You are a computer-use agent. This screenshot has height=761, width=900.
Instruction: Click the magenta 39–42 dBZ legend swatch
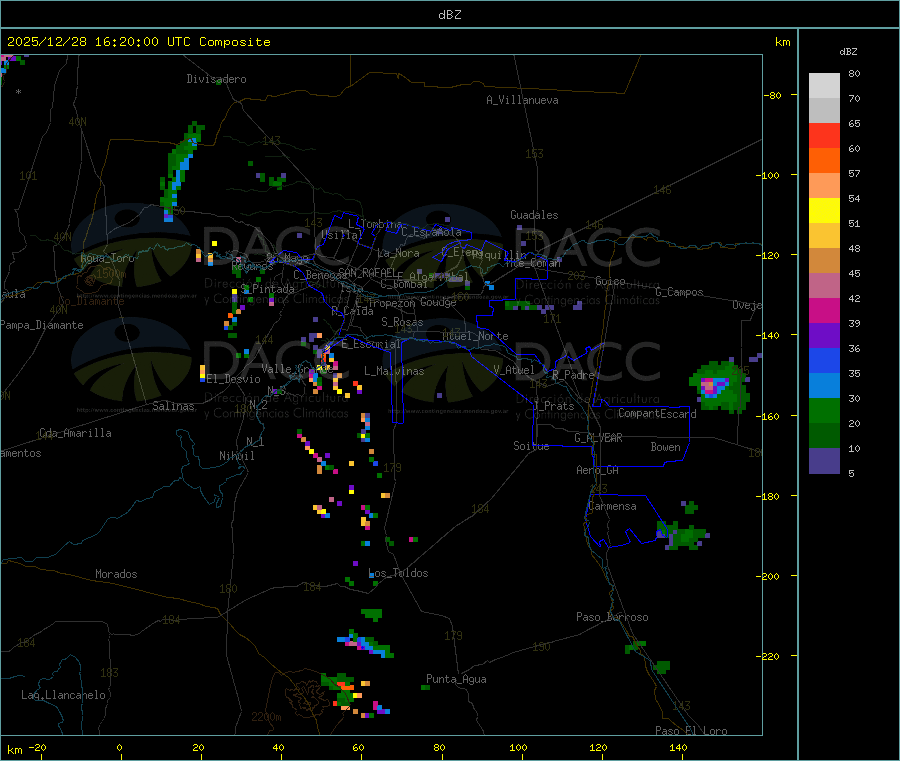point(824,310)
